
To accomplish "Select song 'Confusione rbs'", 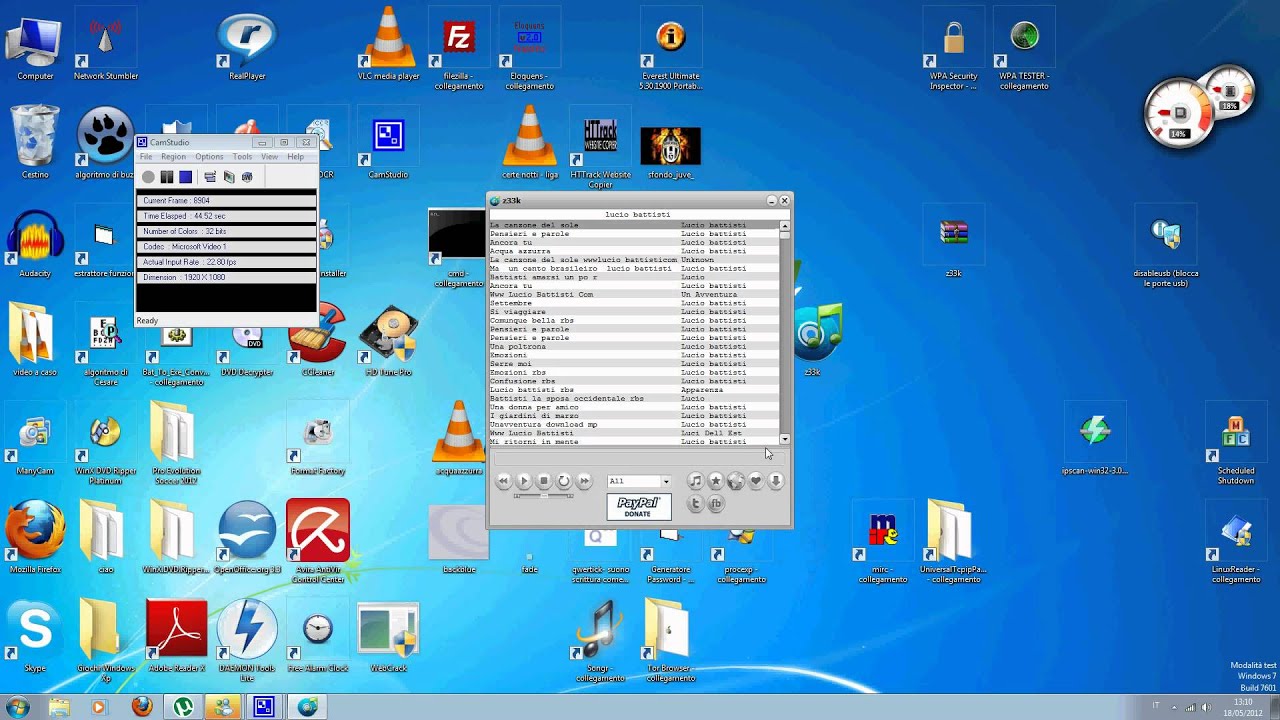I will [634, 381].
